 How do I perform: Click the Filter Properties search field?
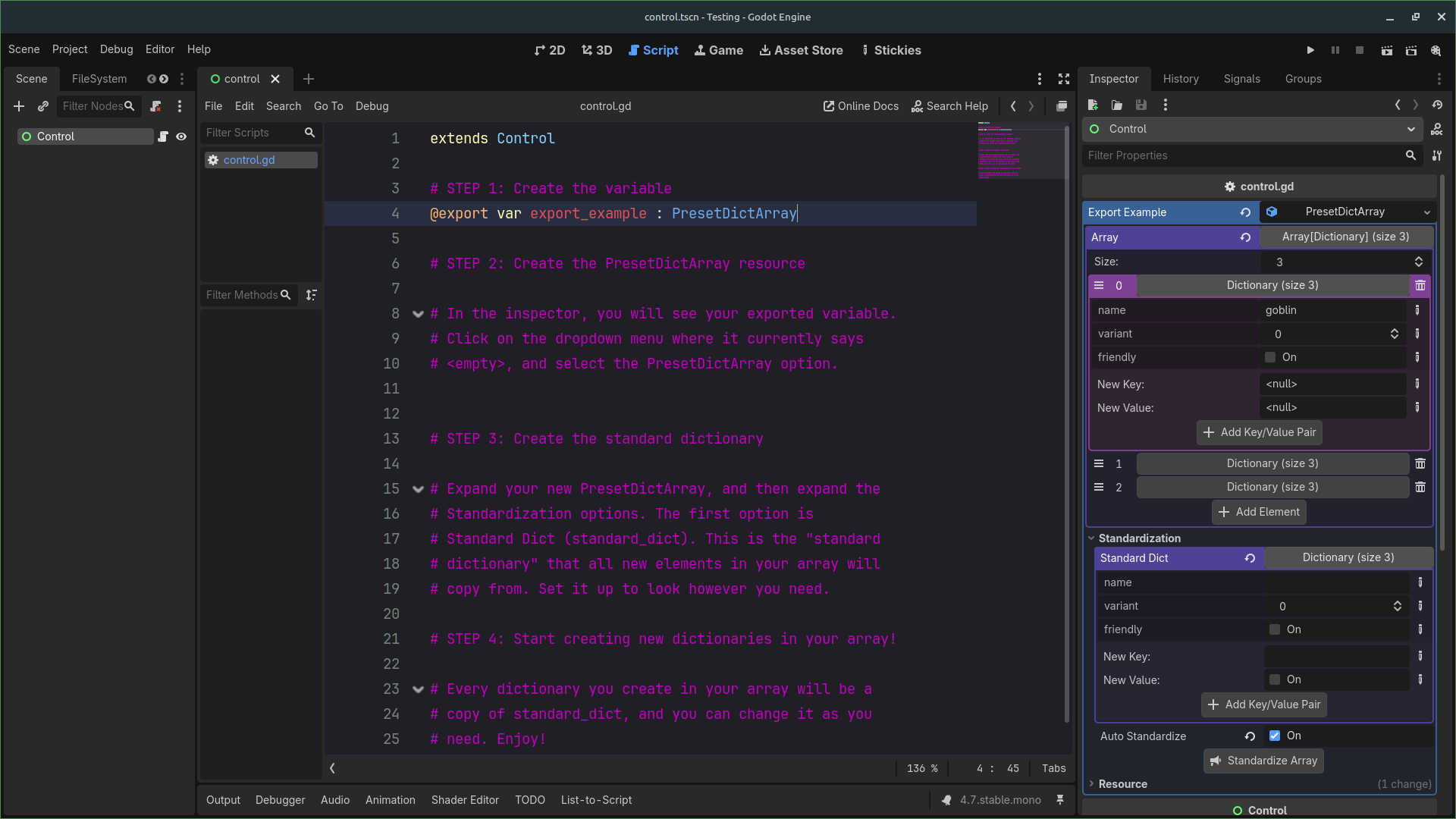tap(1252, 155)
